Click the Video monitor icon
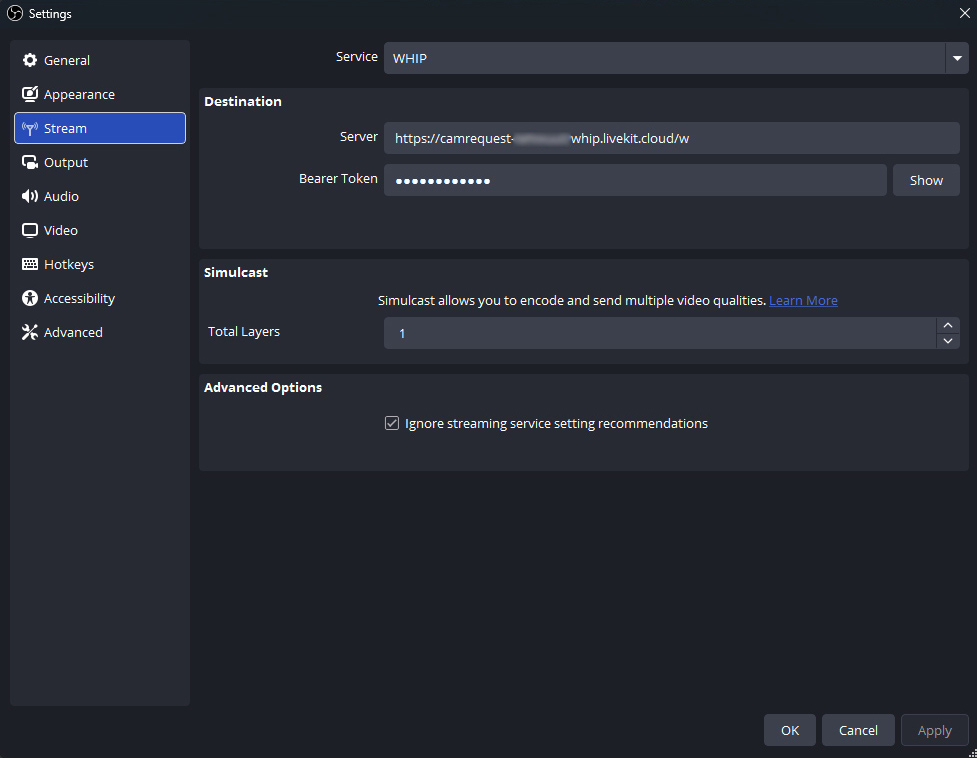 point(30,230)
